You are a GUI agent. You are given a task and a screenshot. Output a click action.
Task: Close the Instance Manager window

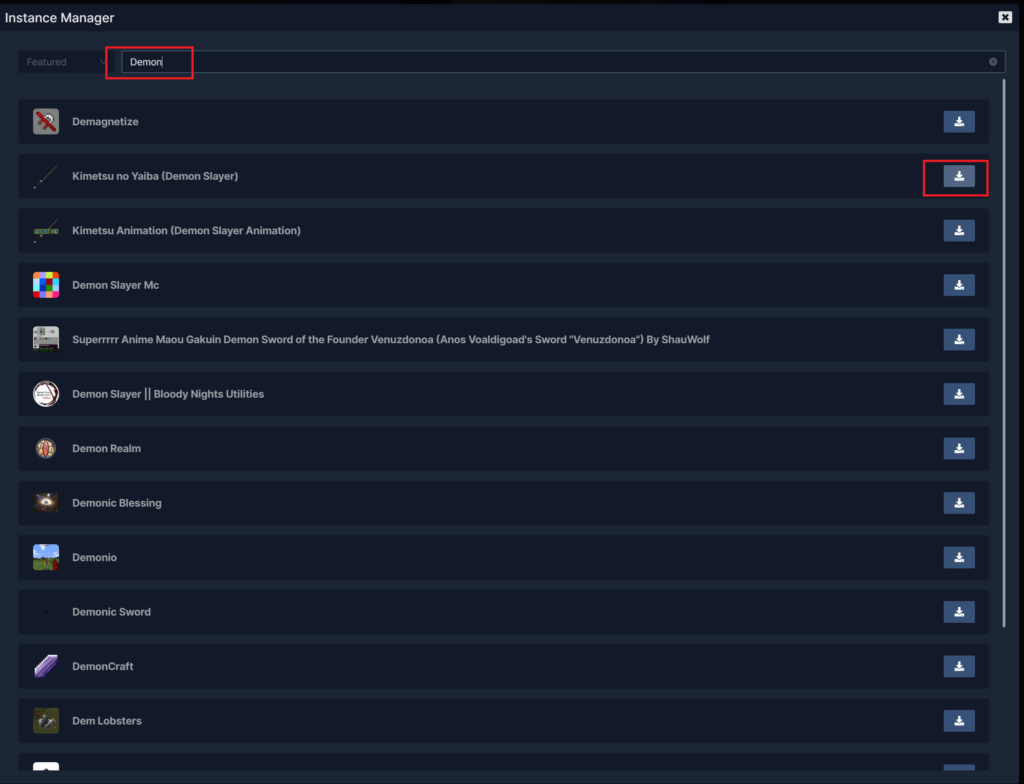pyautogui.click(x=1004, y=17)
